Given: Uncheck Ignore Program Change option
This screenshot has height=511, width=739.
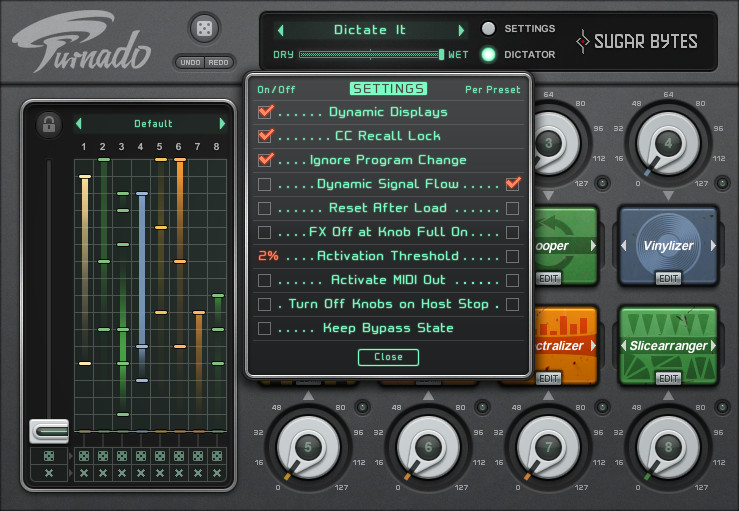Looking at the screenshot, I should point(265,160).
